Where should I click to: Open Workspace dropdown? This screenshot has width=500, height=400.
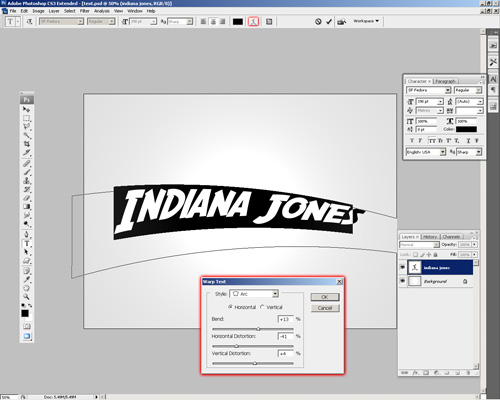pyautogui.click(x=366, y=21)
